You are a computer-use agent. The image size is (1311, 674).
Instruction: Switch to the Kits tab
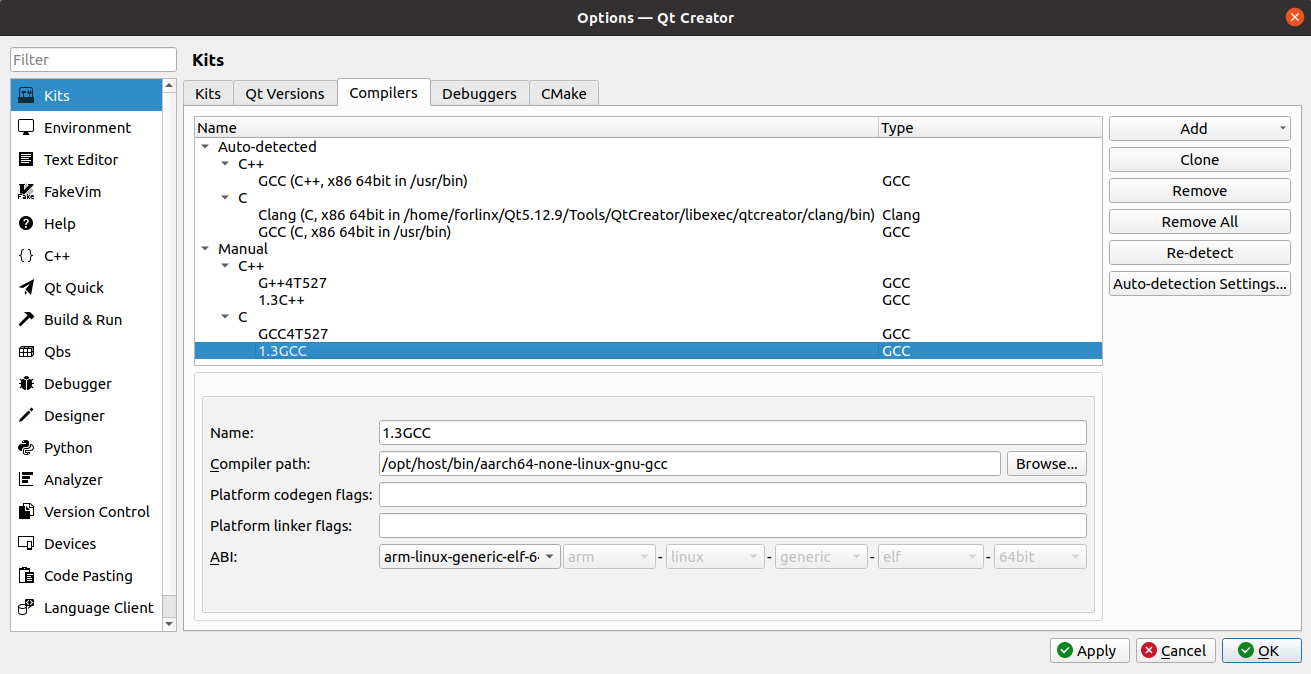(x=208, y=94)
